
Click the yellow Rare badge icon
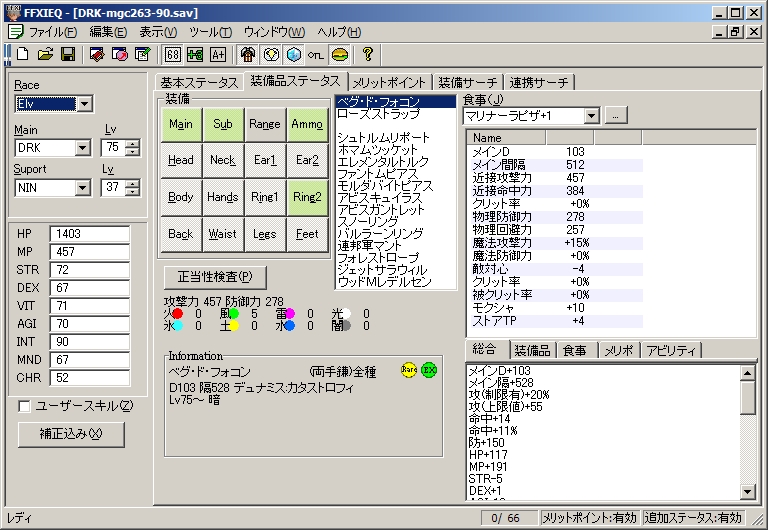coord(408,370)
